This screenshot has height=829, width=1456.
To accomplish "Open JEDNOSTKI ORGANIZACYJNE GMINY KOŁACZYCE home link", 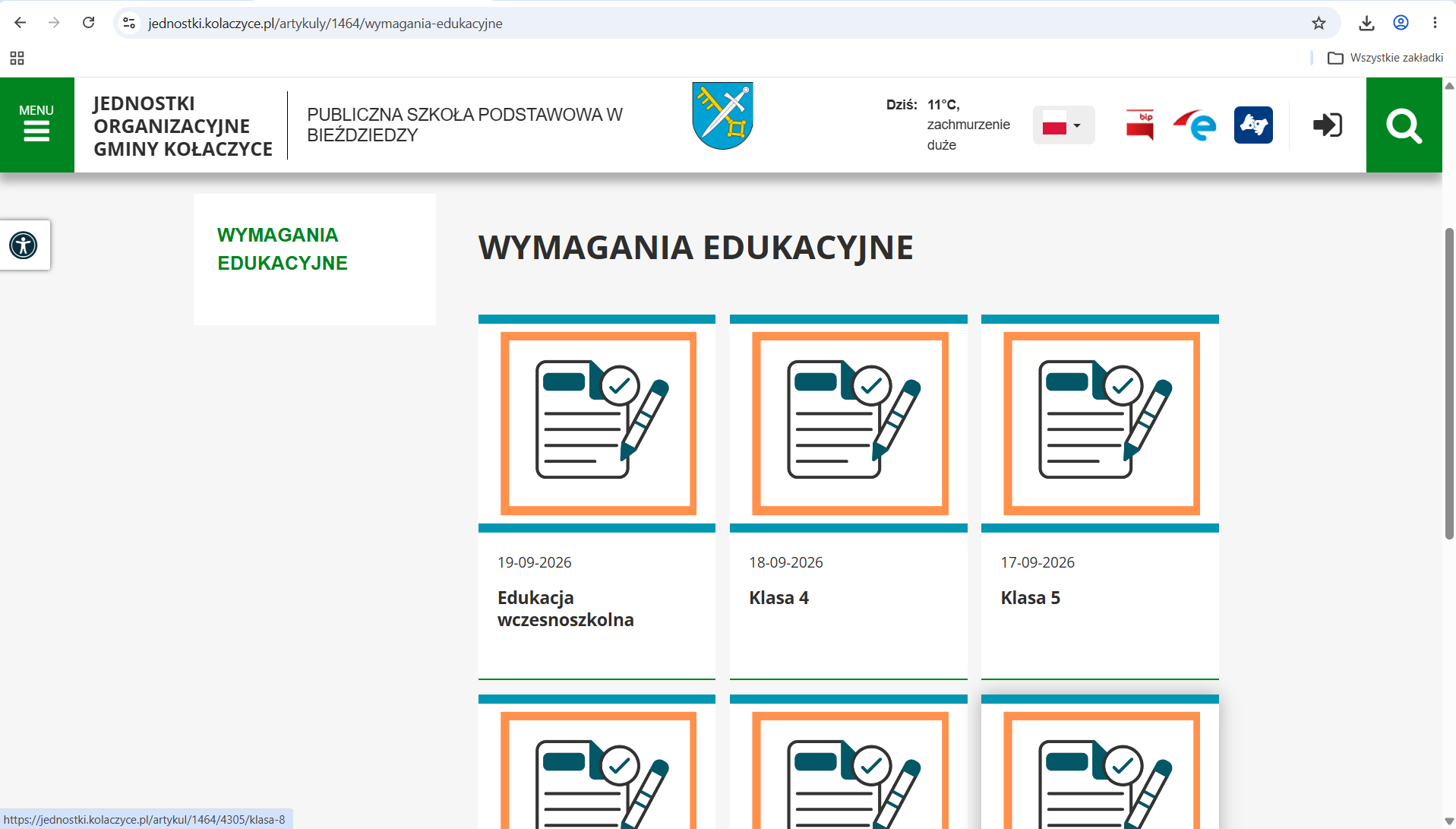I will point(183,126).
